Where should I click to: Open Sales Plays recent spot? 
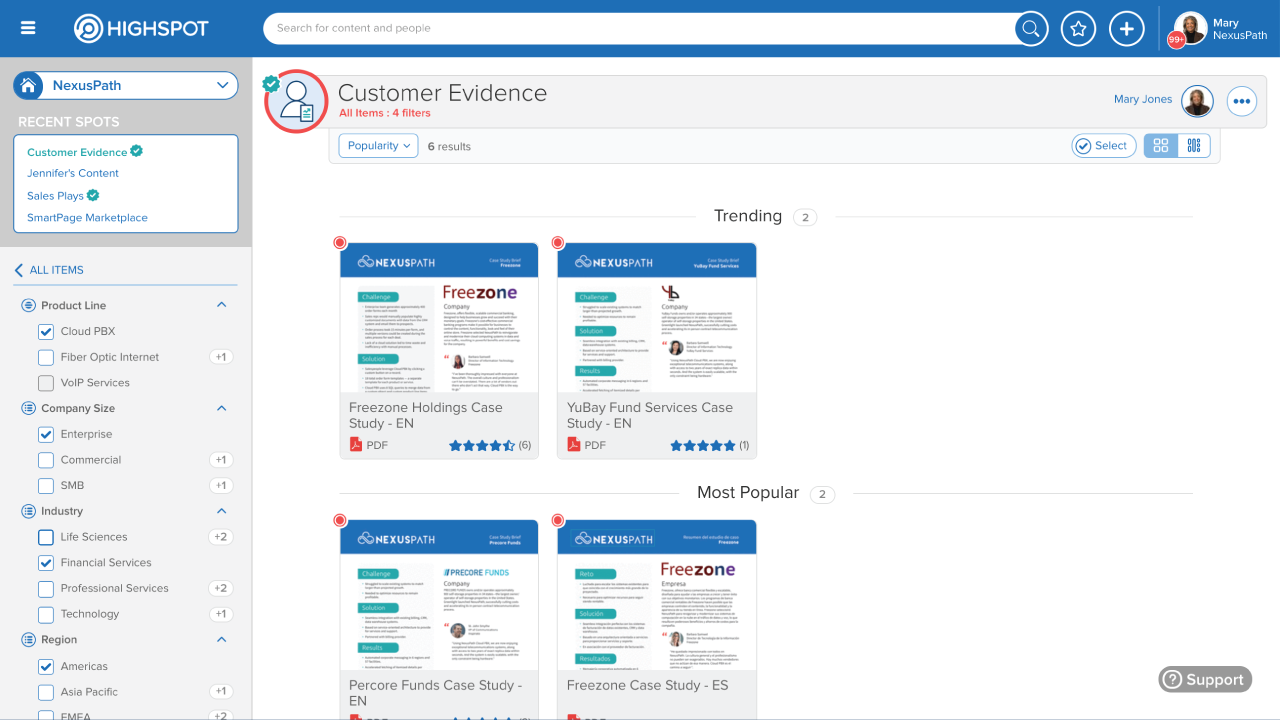pos(55,196)
